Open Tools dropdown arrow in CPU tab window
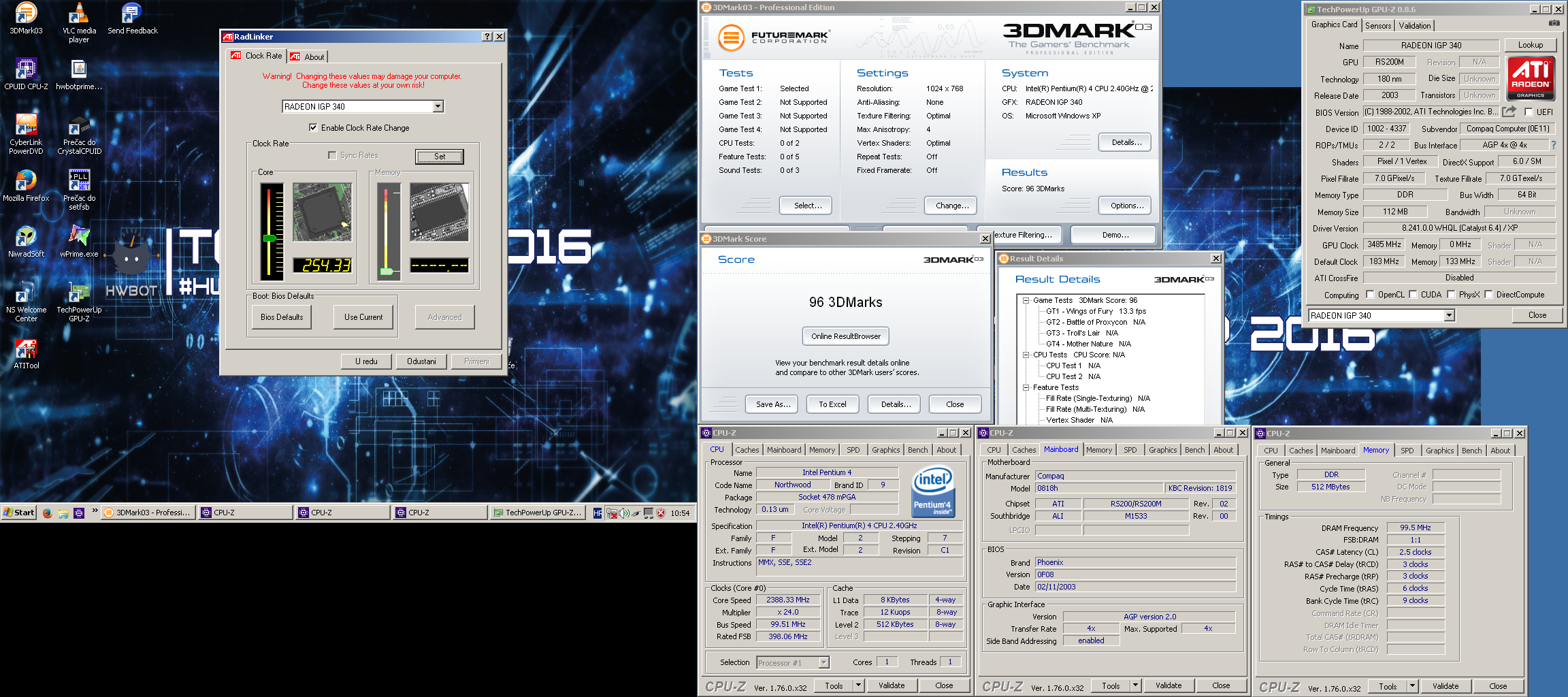Viewport: 1568px width, 697px height. coord(858,685)
